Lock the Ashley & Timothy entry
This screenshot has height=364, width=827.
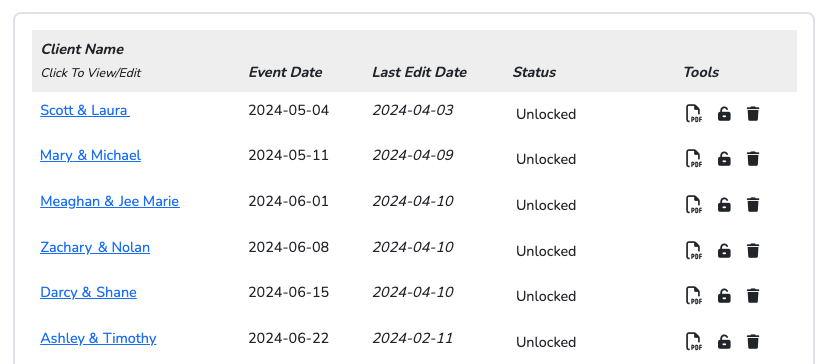point(724,342)
